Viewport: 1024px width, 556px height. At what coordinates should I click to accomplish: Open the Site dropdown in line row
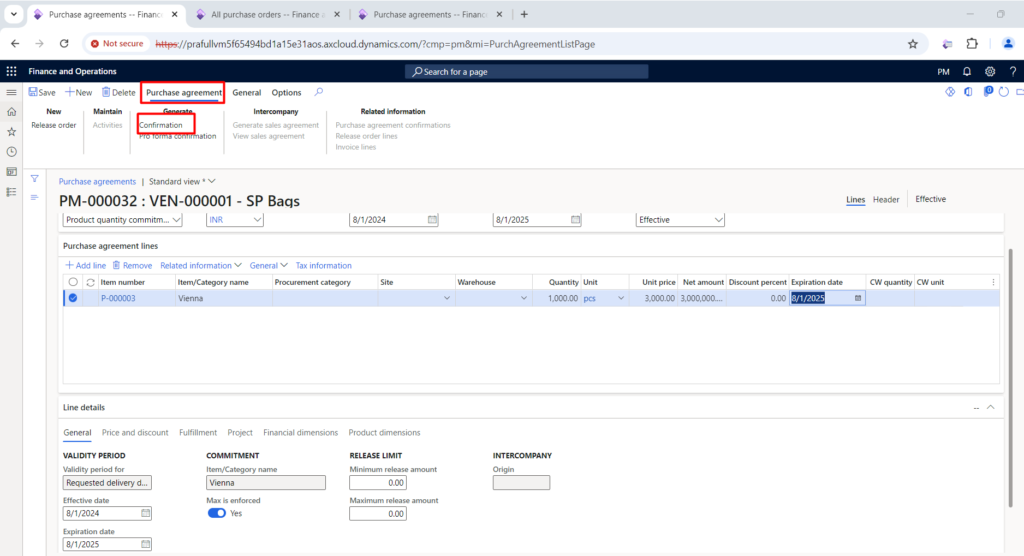[447, 298]
